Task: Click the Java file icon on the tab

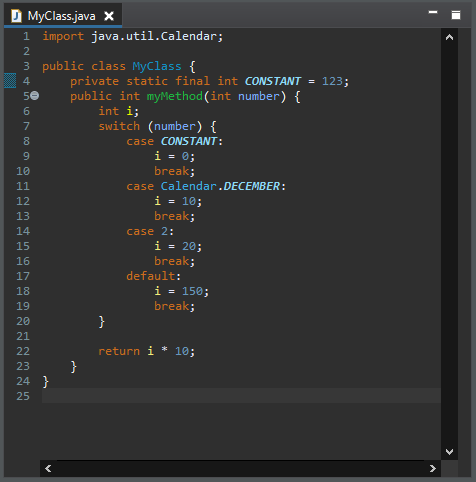Action: (x=16, y=16)
